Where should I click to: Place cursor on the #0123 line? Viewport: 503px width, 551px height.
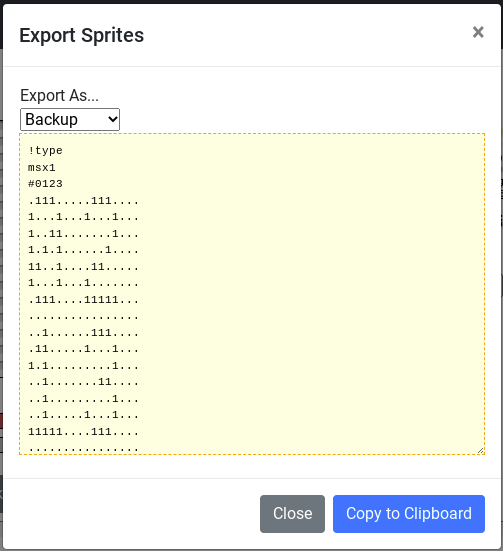tap(45, 184)
